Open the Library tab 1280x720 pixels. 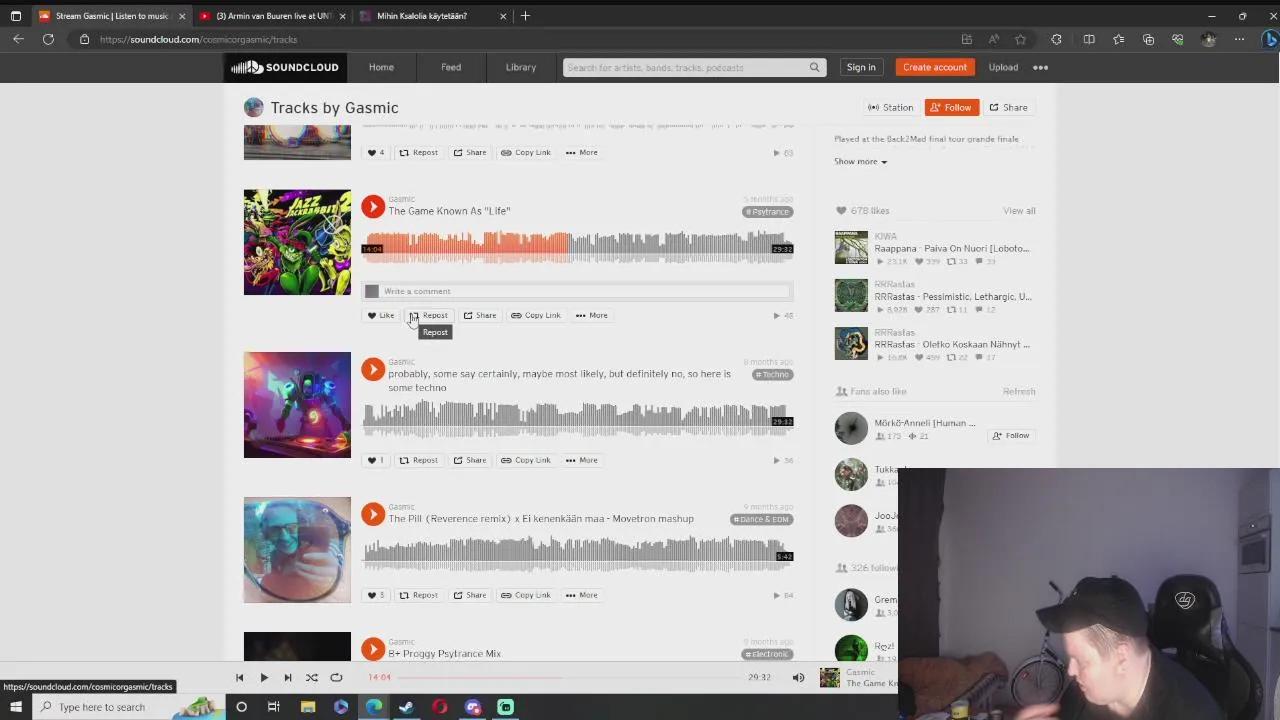pos(521,67)
